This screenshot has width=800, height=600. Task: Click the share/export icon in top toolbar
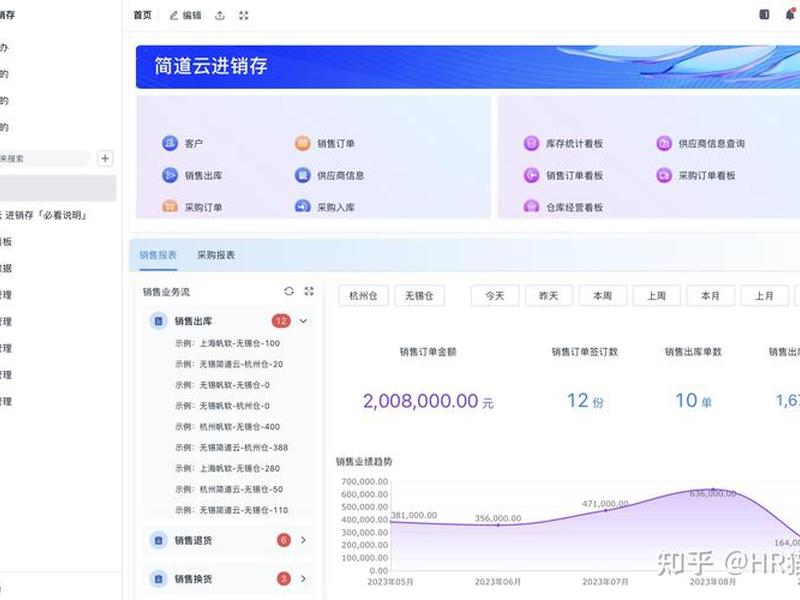(220, 15)
